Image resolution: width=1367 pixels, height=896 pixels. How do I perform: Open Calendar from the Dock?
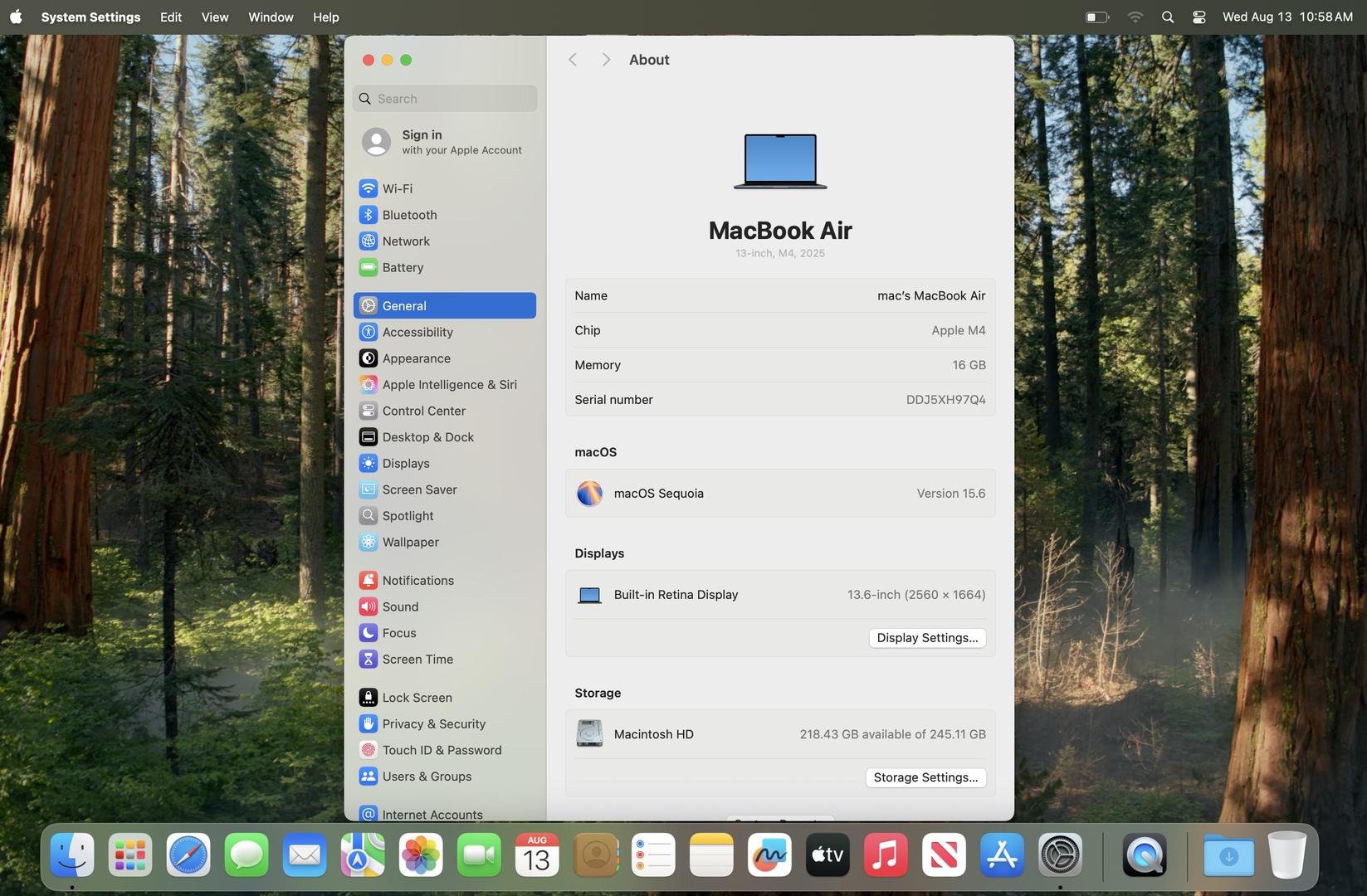[x=537, y=855]
